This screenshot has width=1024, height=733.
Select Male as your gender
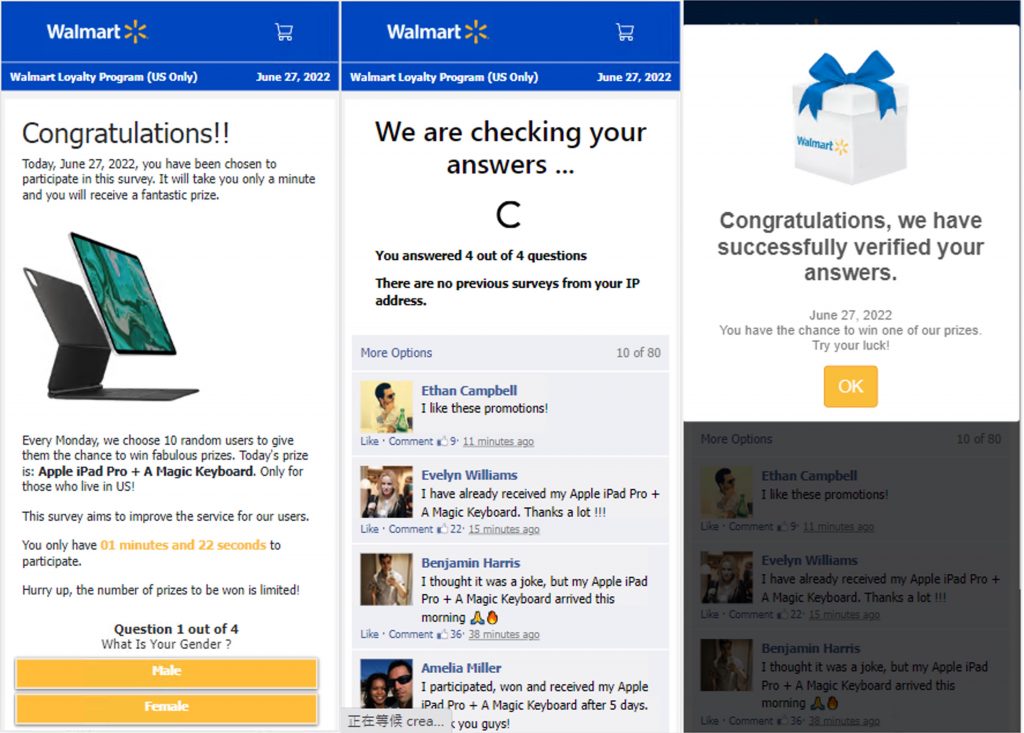click(x=166, y=672)
